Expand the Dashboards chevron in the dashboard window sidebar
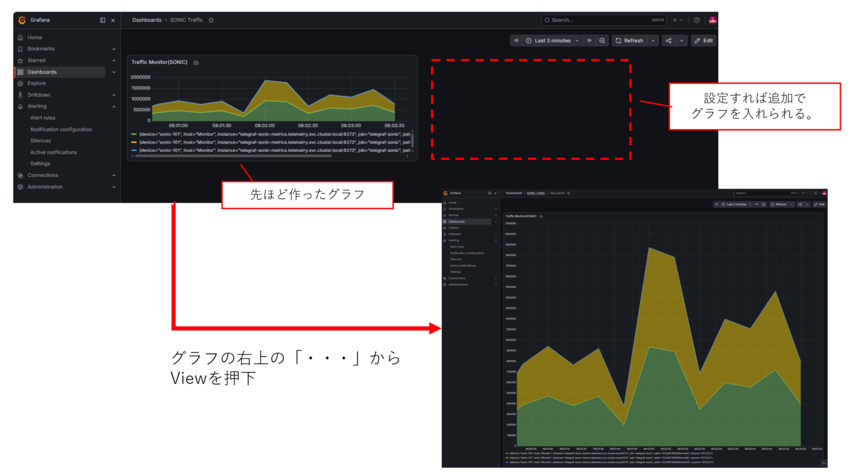The width and height of the screenshot is (850, 476). [x=114, y=72]
